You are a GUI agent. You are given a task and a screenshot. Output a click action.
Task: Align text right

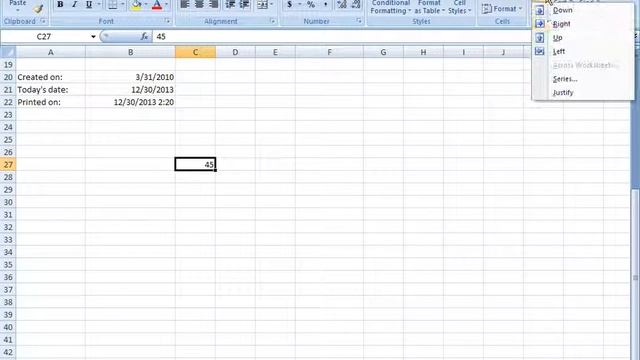[x=213, y=4]
